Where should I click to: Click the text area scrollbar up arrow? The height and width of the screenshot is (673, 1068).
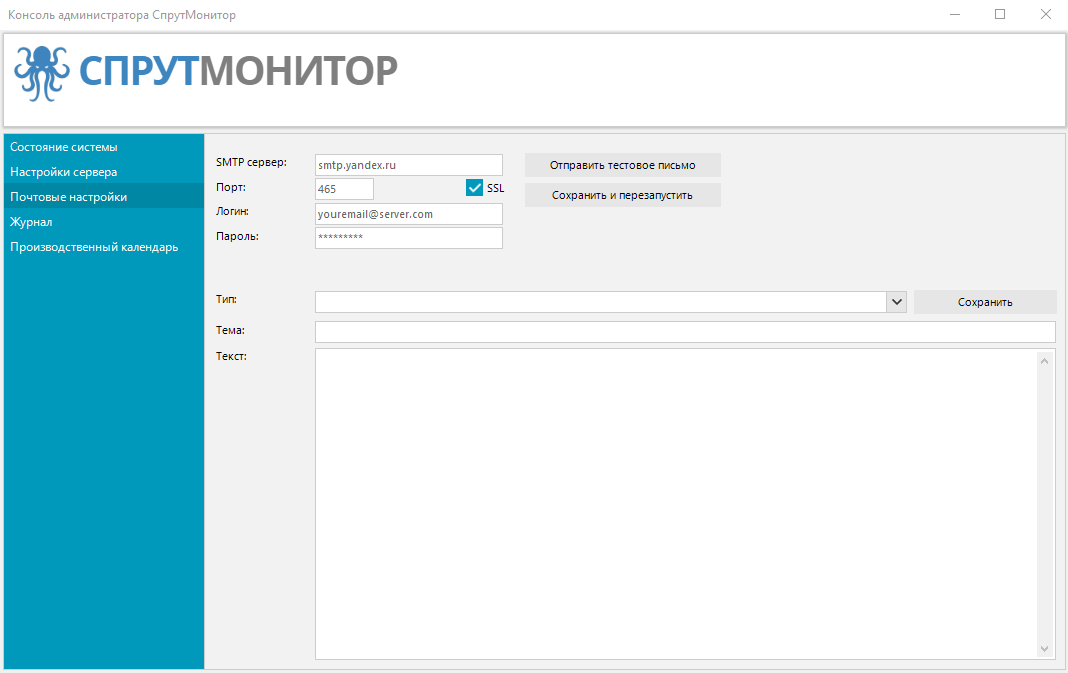tap(1045, 360)
